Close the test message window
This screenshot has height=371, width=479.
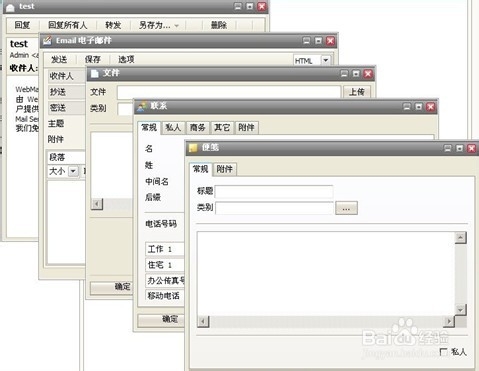pyautogui.click(x=262, y=6)
